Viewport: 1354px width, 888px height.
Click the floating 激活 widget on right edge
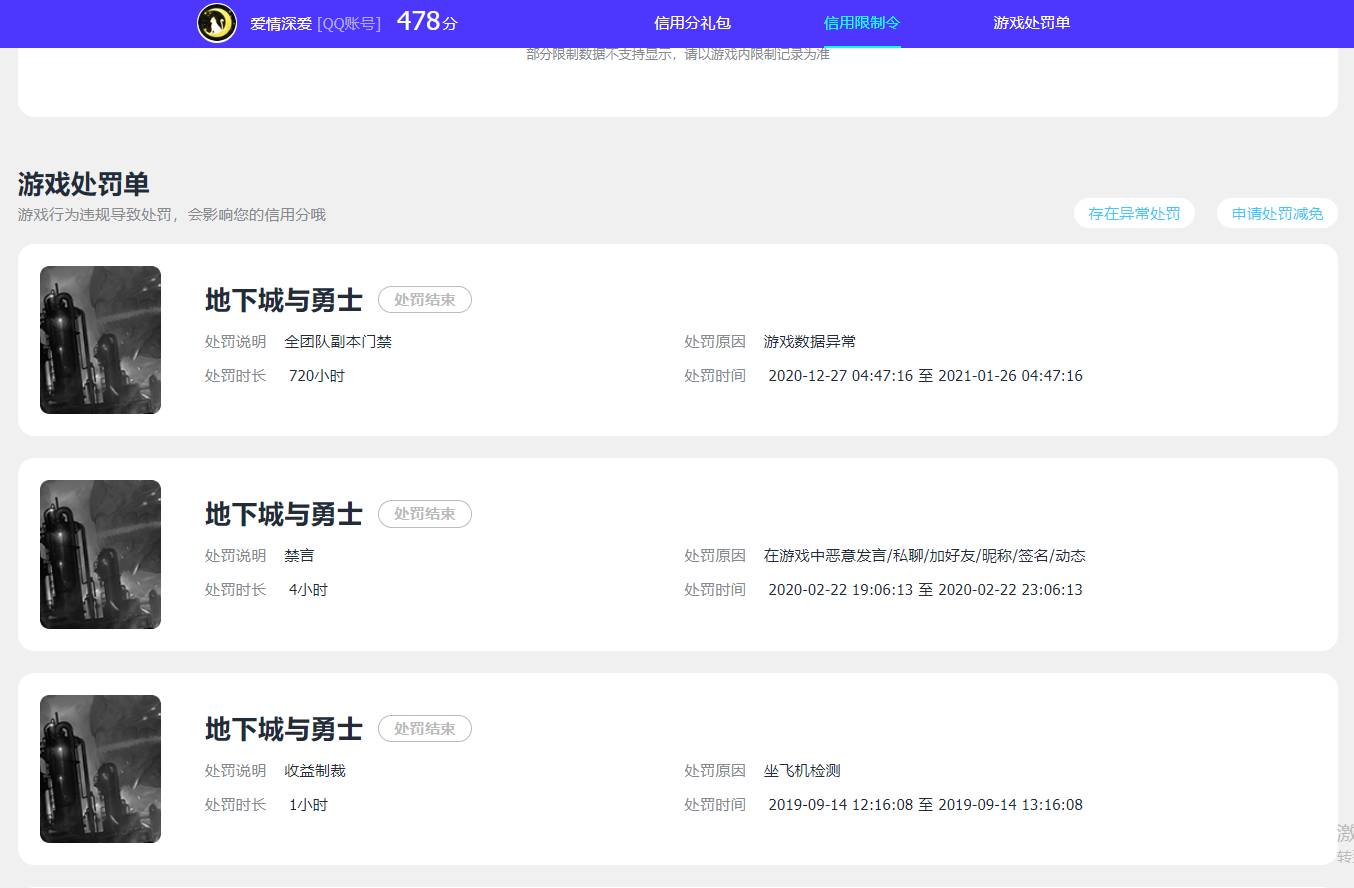[1344, 832]
